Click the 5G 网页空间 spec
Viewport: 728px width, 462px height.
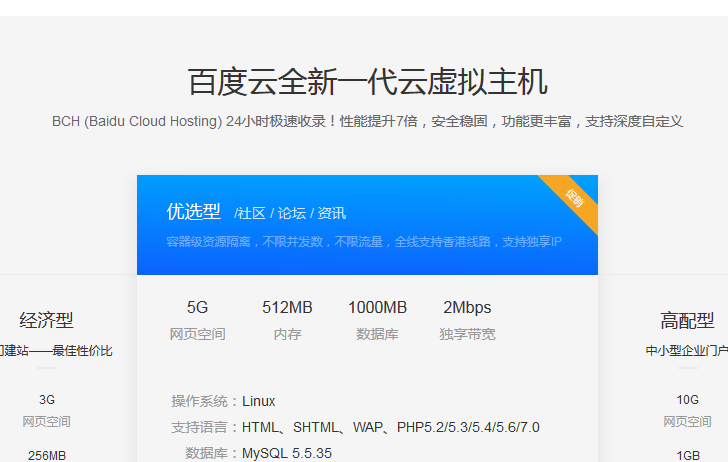197,320
